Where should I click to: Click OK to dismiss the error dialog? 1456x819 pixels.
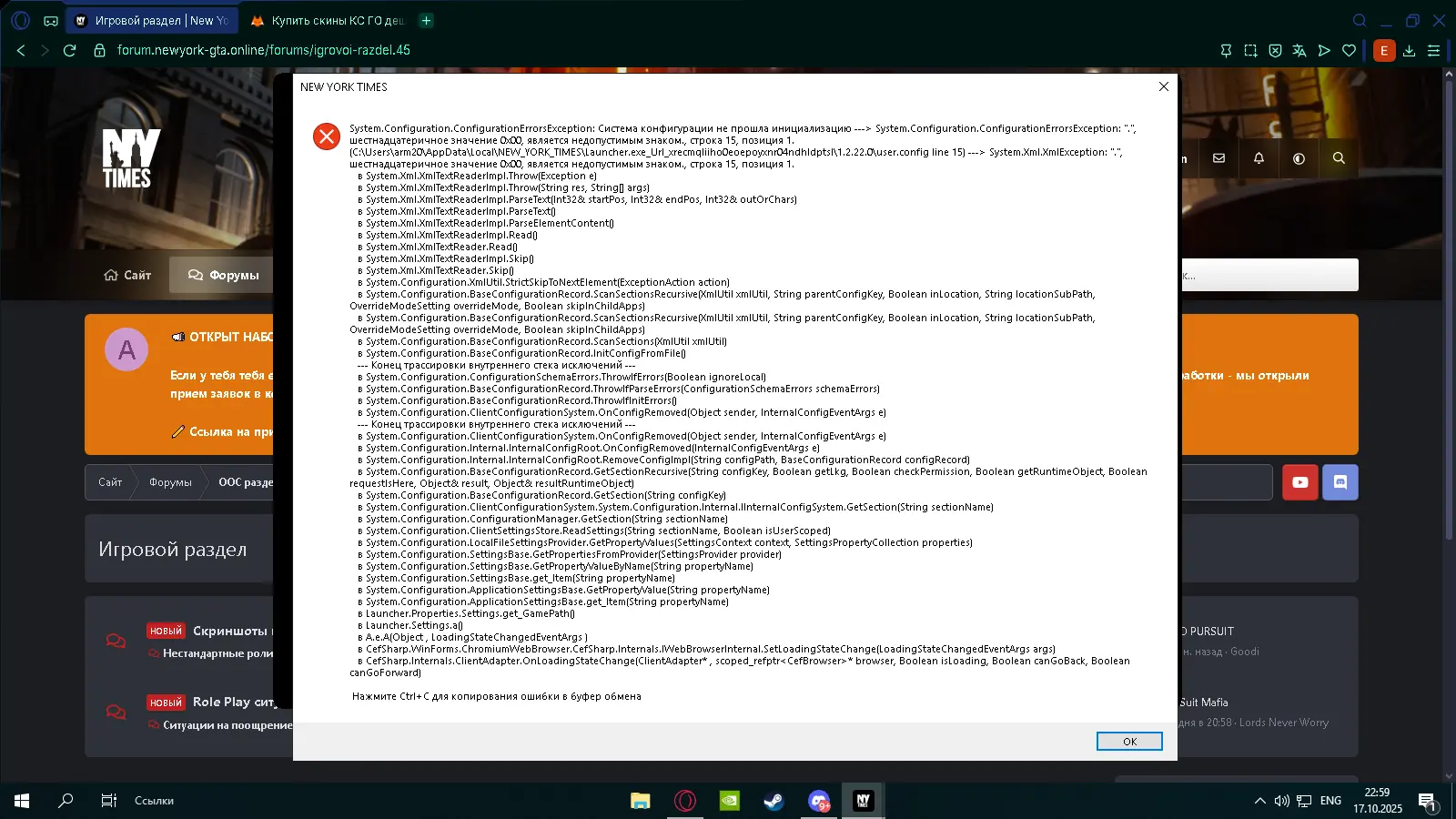(x=1128, y=742)
